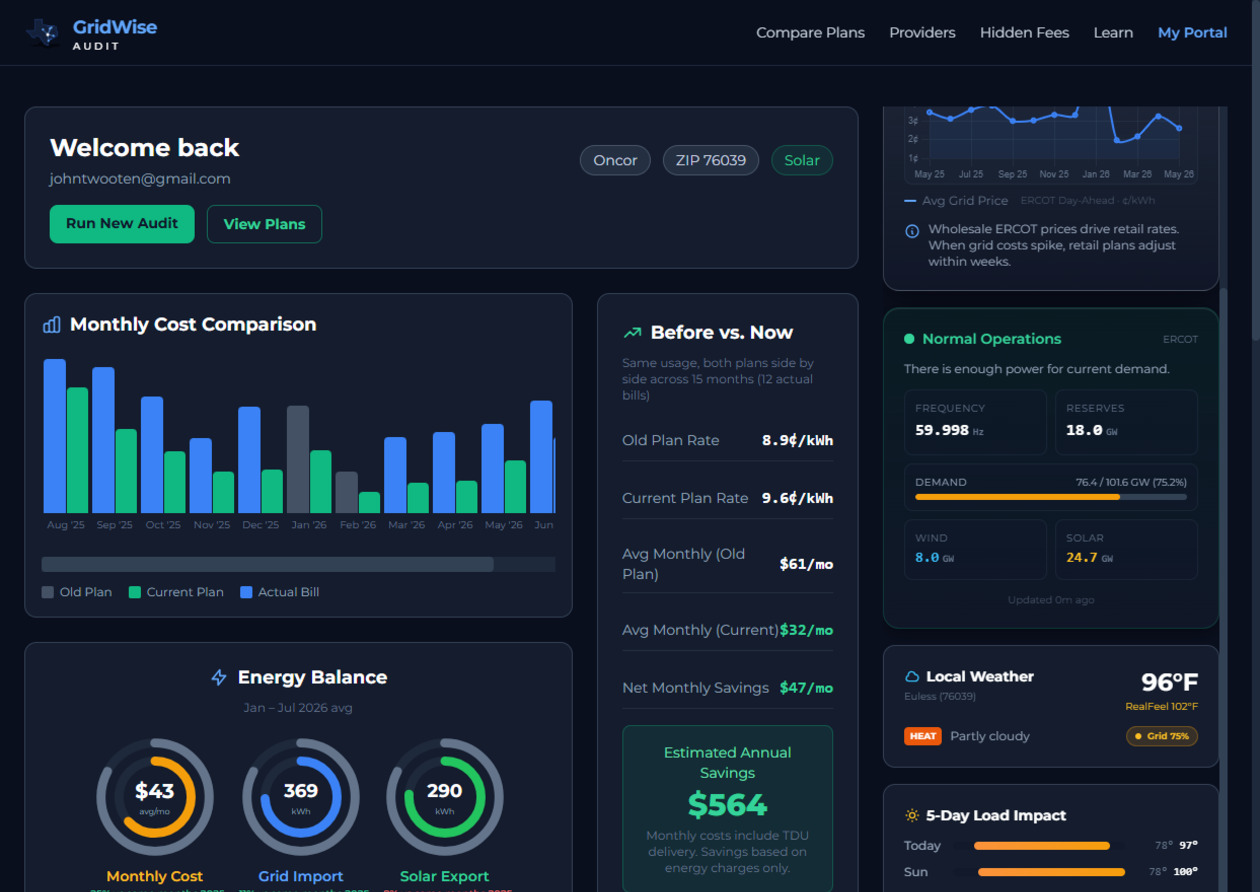Click the Wind 8.0 GW tile

click(975, 549)
